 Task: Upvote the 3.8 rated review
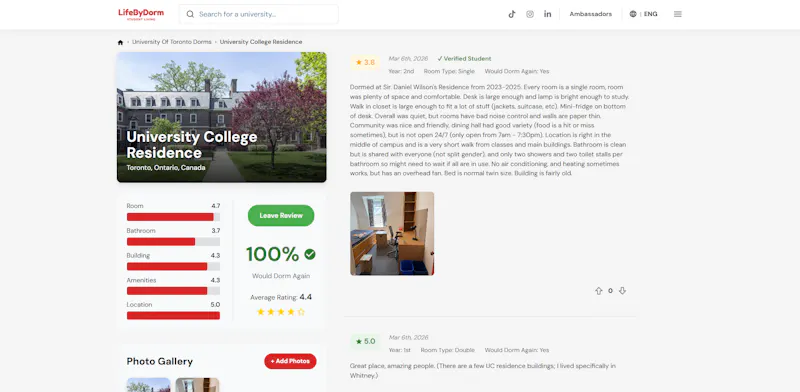(598, 291)
